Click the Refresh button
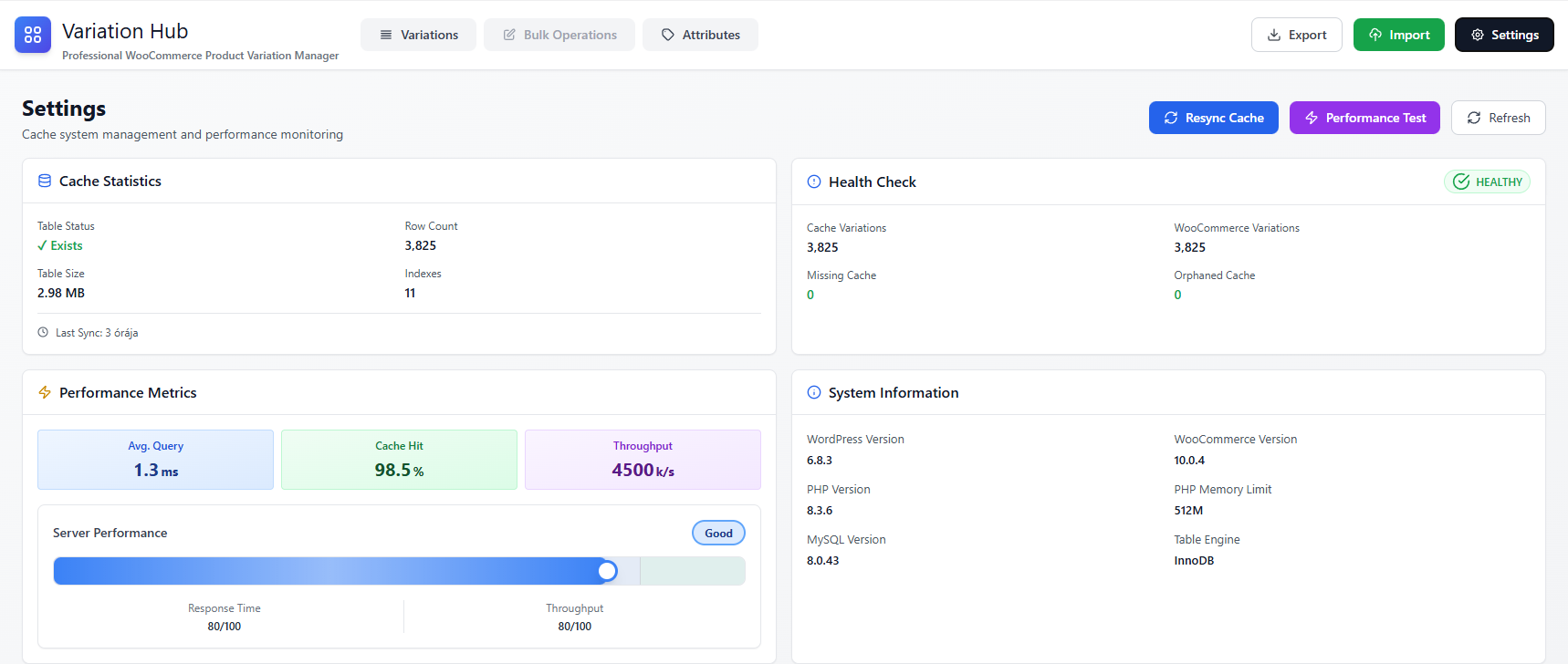Image resolution: width=1568 pixels, height=664 pixels. [1498, 118]
